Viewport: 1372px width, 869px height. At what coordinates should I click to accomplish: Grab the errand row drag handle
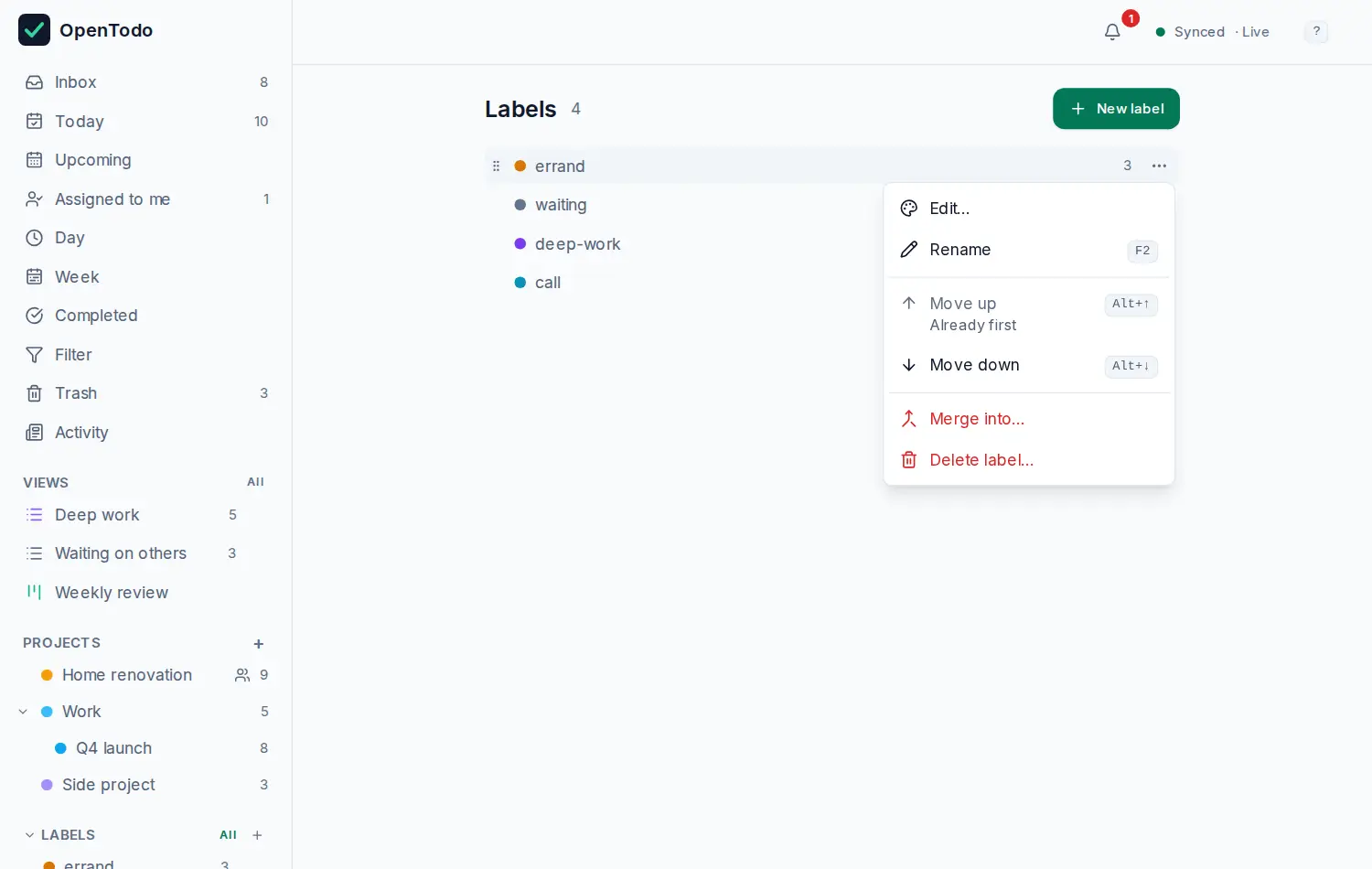pyautogui.click(x=496, y=166)
